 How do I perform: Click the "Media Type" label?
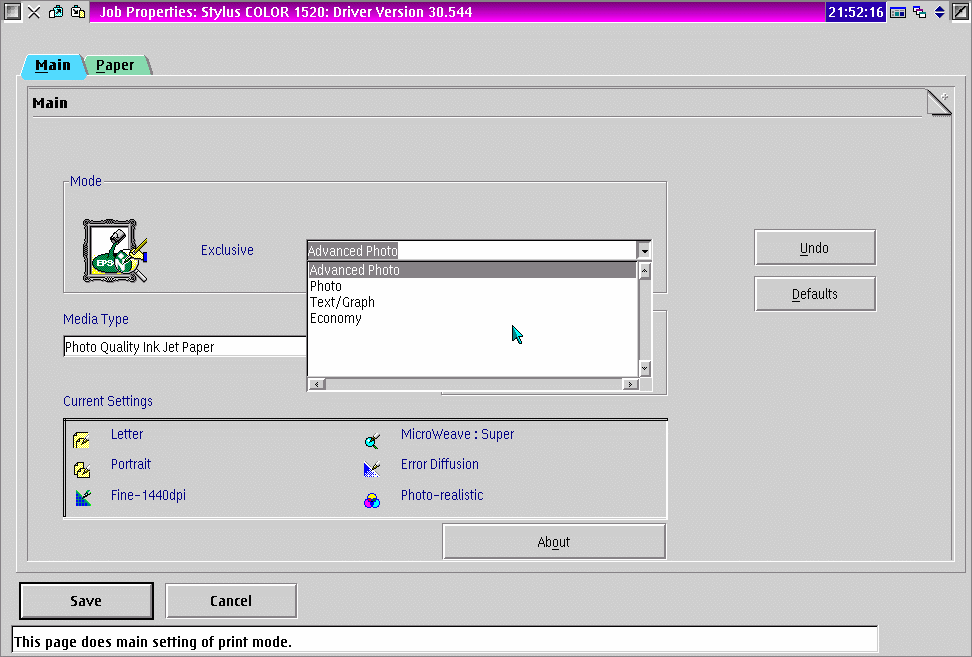(96, 319)
